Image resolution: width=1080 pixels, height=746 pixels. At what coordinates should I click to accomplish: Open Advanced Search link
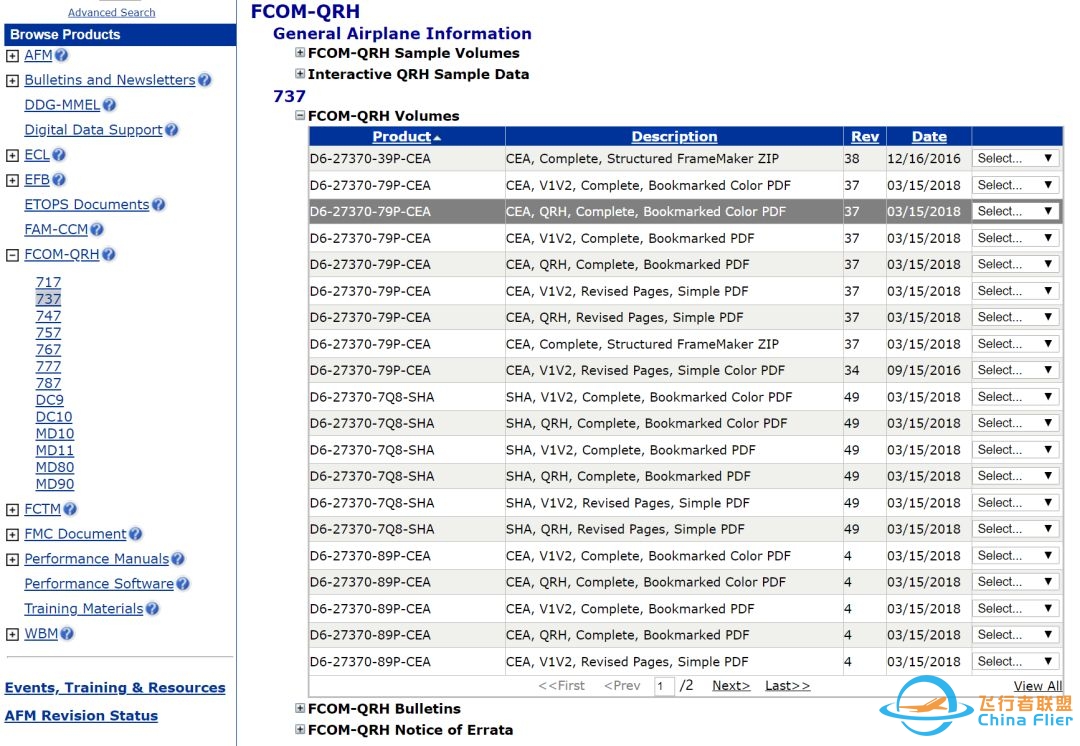coord(112,12)
